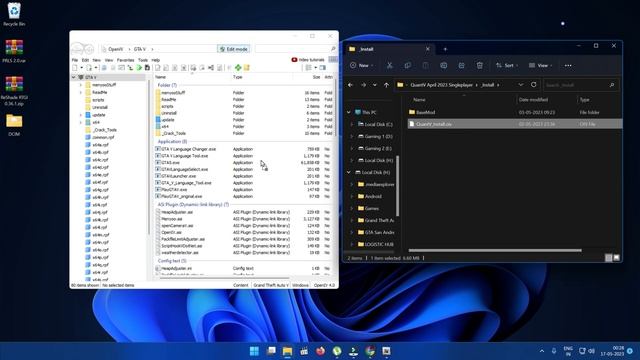
Task: Open the Video tutorials link in OpenIV
Action: [308, 60]
